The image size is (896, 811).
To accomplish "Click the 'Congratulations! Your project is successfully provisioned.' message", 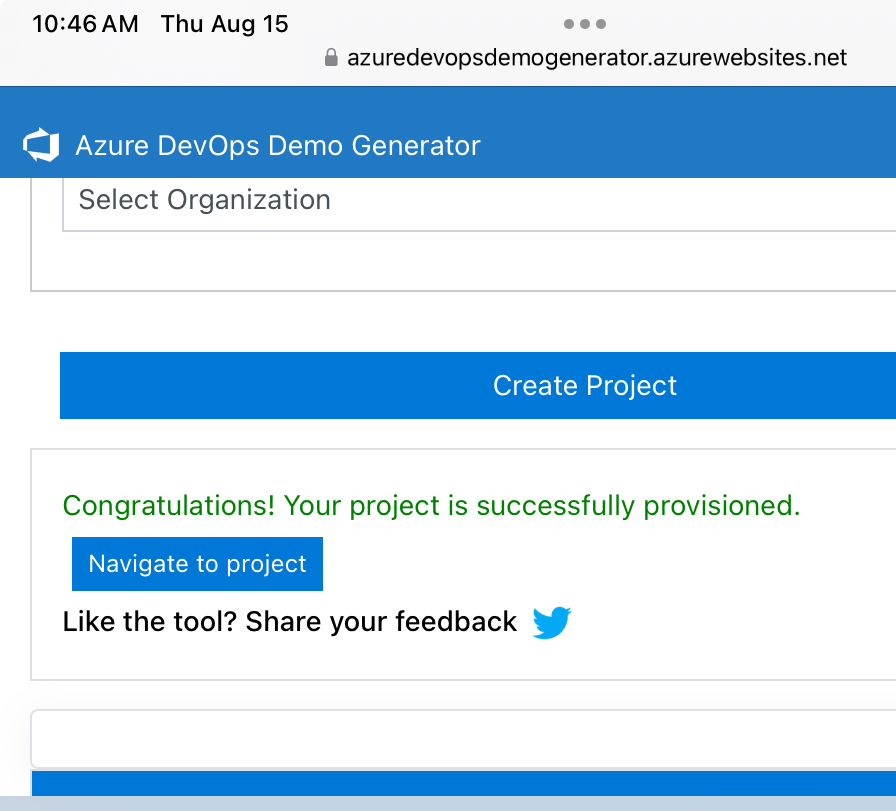I will pyautogui.click(x=431, y=506).
